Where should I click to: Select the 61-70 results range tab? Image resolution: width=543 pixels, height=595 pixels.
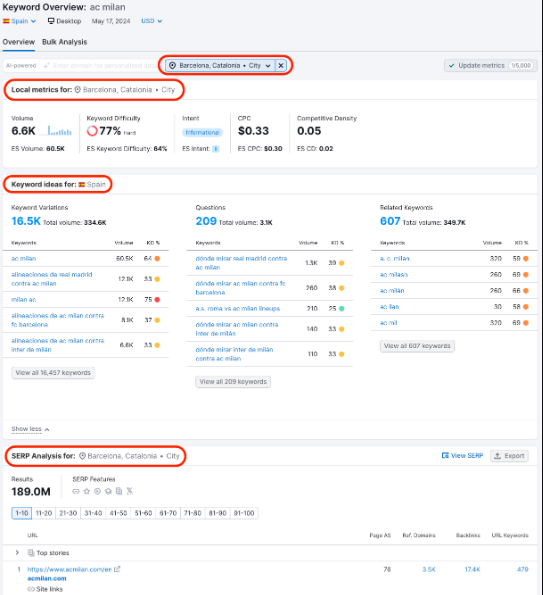[168, 513]
